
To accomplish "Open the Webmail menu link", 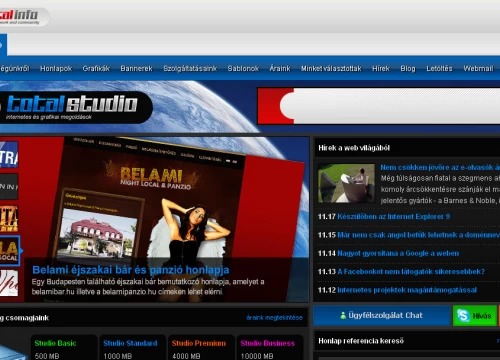I will coord(478,68).
